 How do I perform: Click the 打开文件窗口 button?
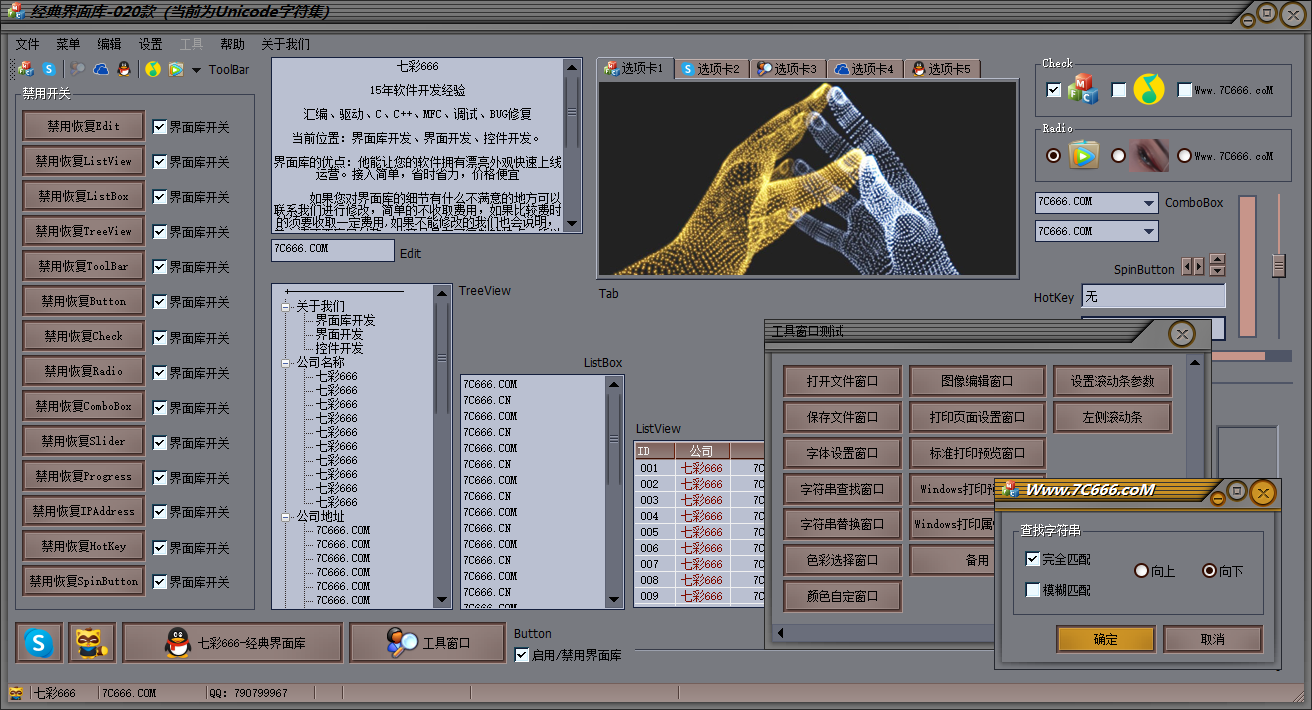(841, 381)
